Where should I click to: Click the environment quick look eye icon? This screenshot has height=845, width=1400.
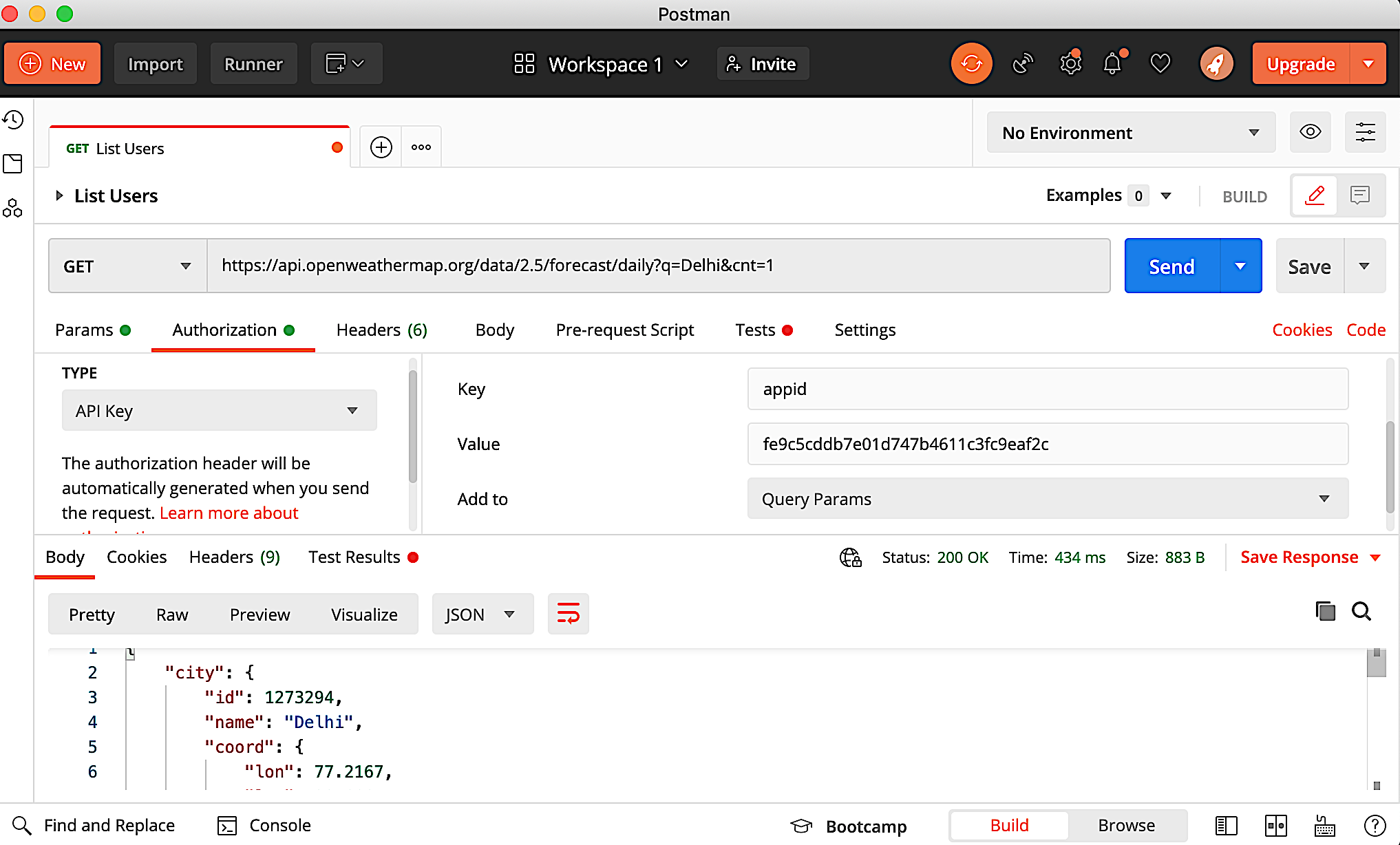click(1311, 132)
